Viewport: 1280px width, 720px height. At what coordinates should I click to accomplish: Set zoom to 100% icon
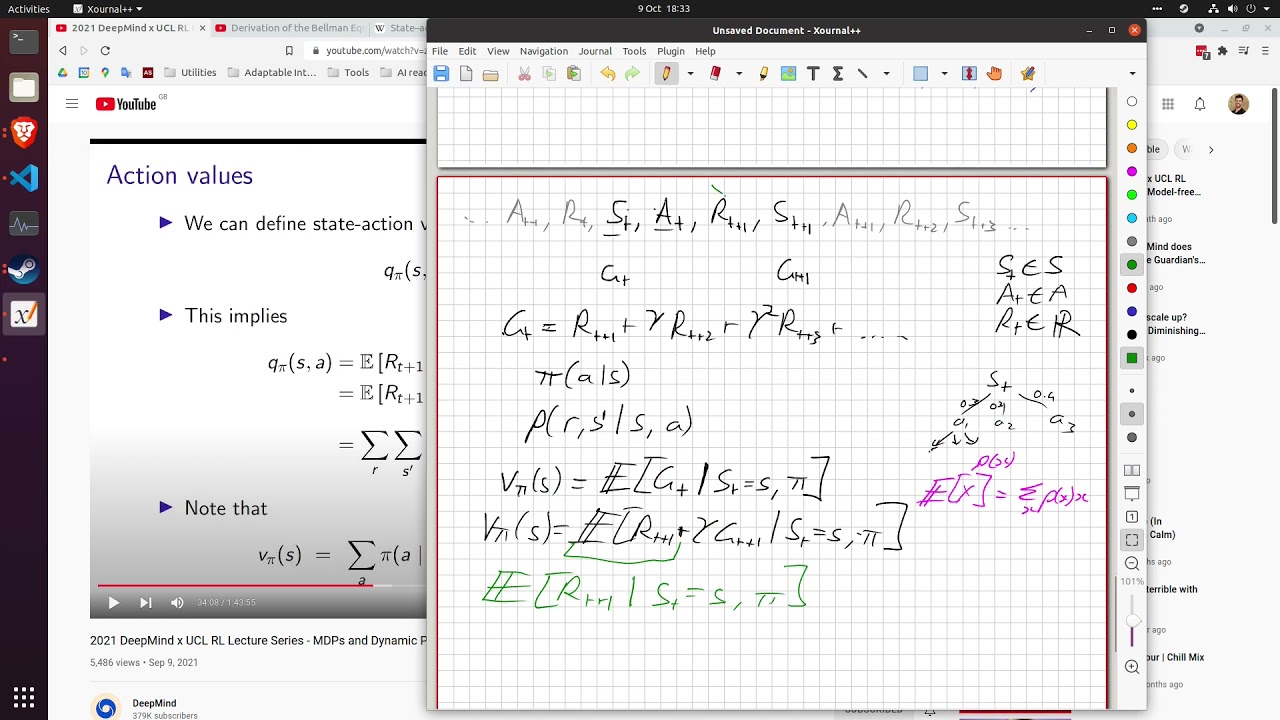click(x=1132, y=516)
